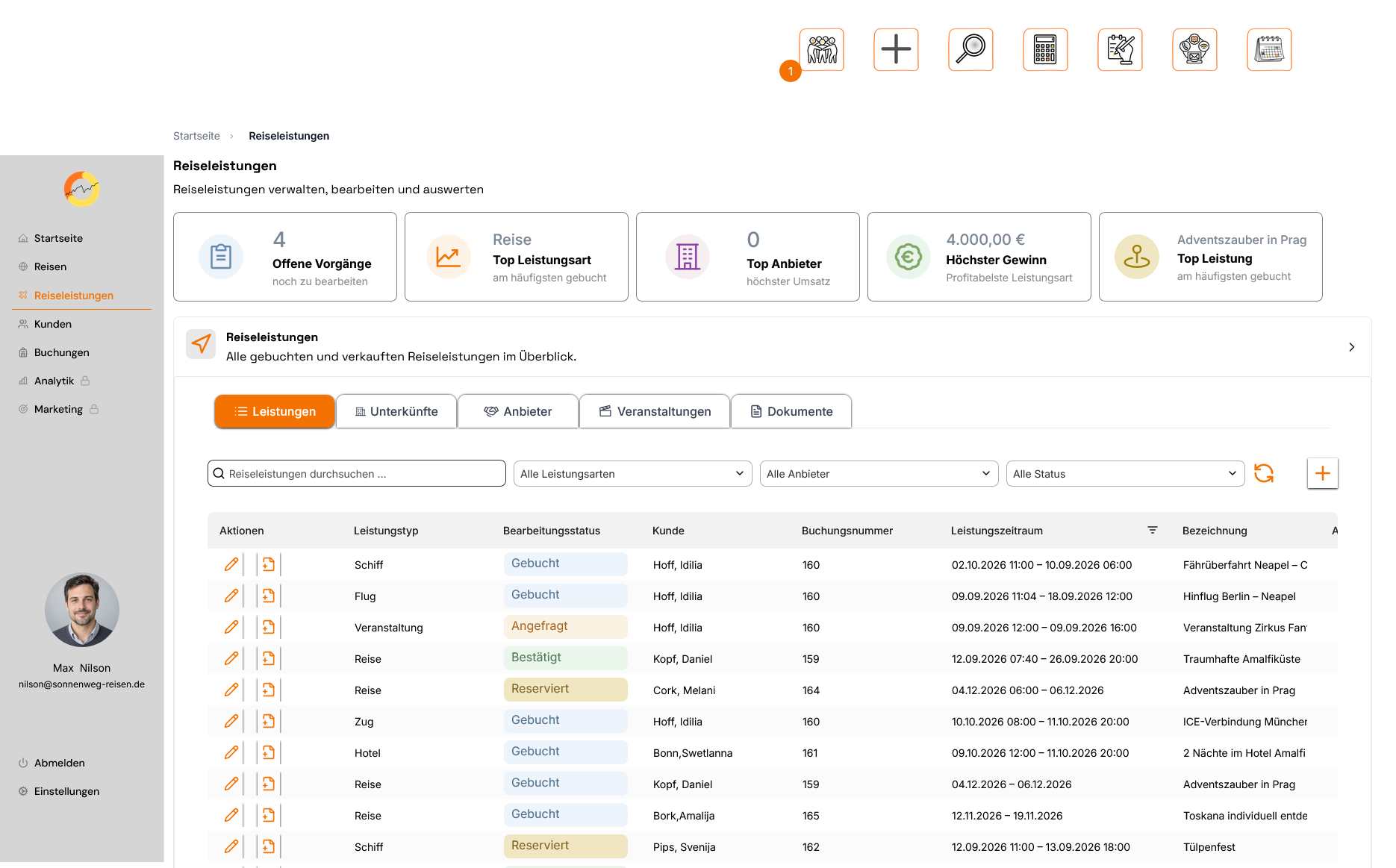
Task: Switch to the Unterkünfte tab
Action: click(x=396, y=411)
